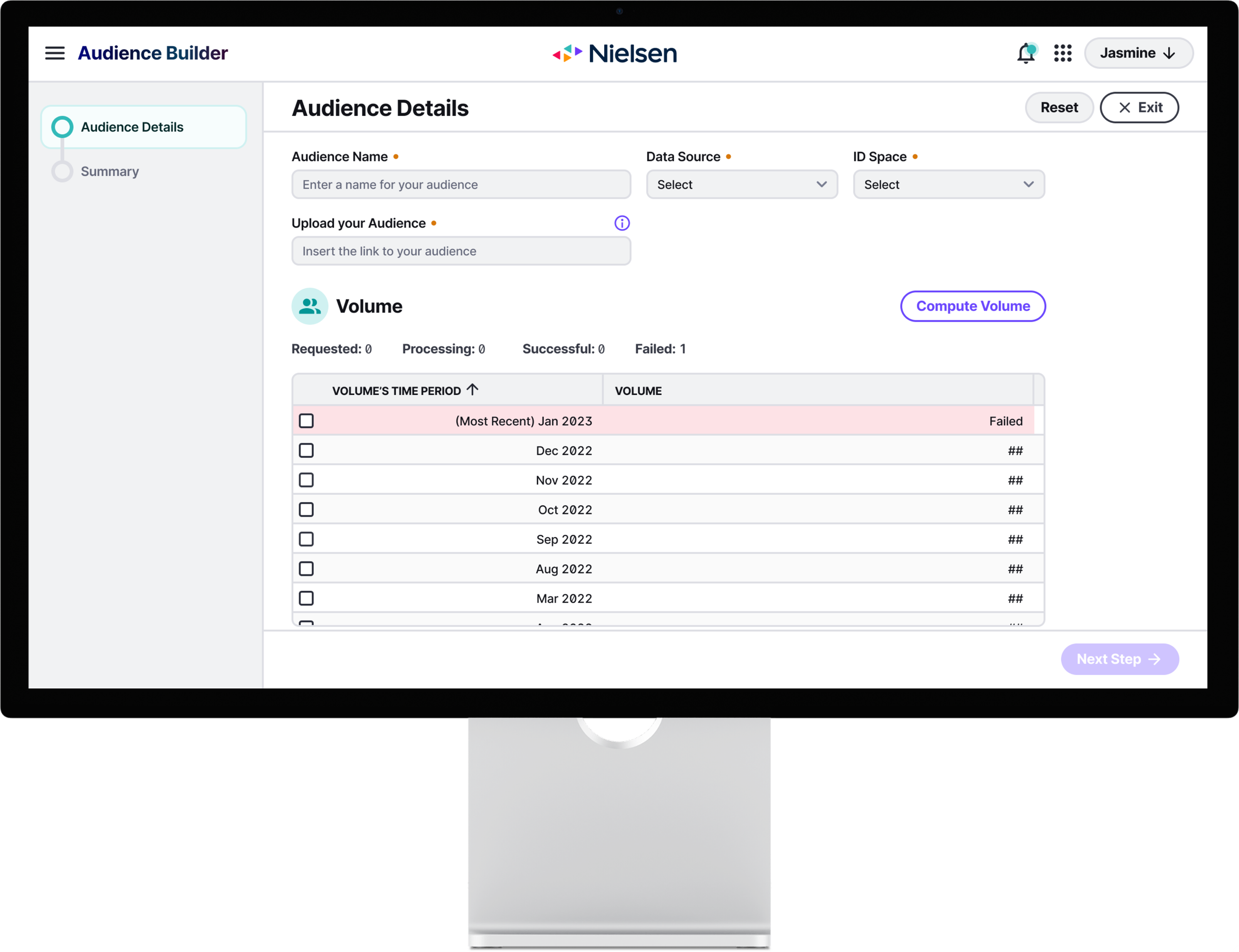Expand the ID Space dropdown
The image size is (1239, 952).
point(949,185)
